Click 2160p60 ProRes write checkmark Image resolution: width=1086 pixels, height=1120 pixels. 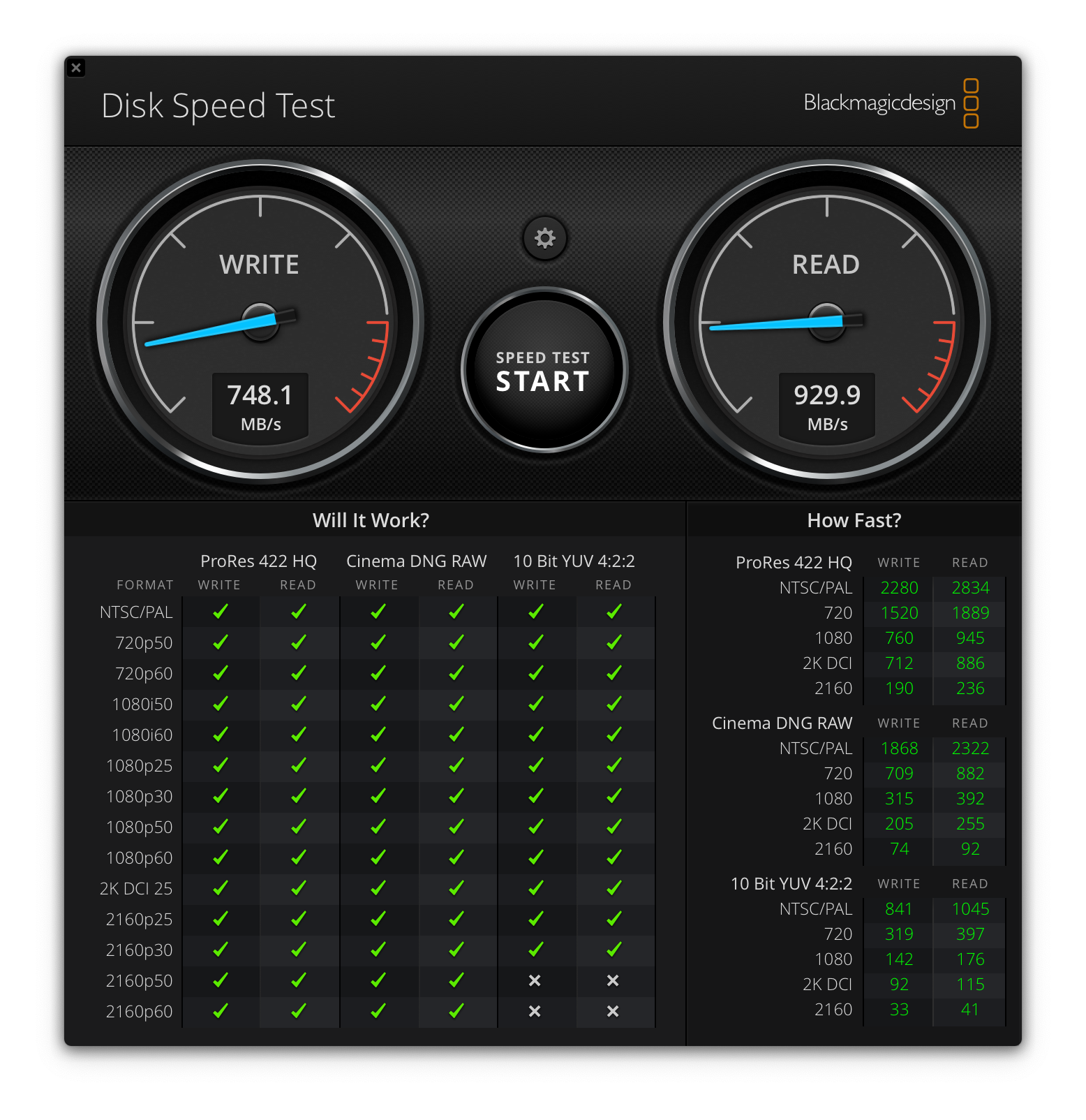(221, 1011)
